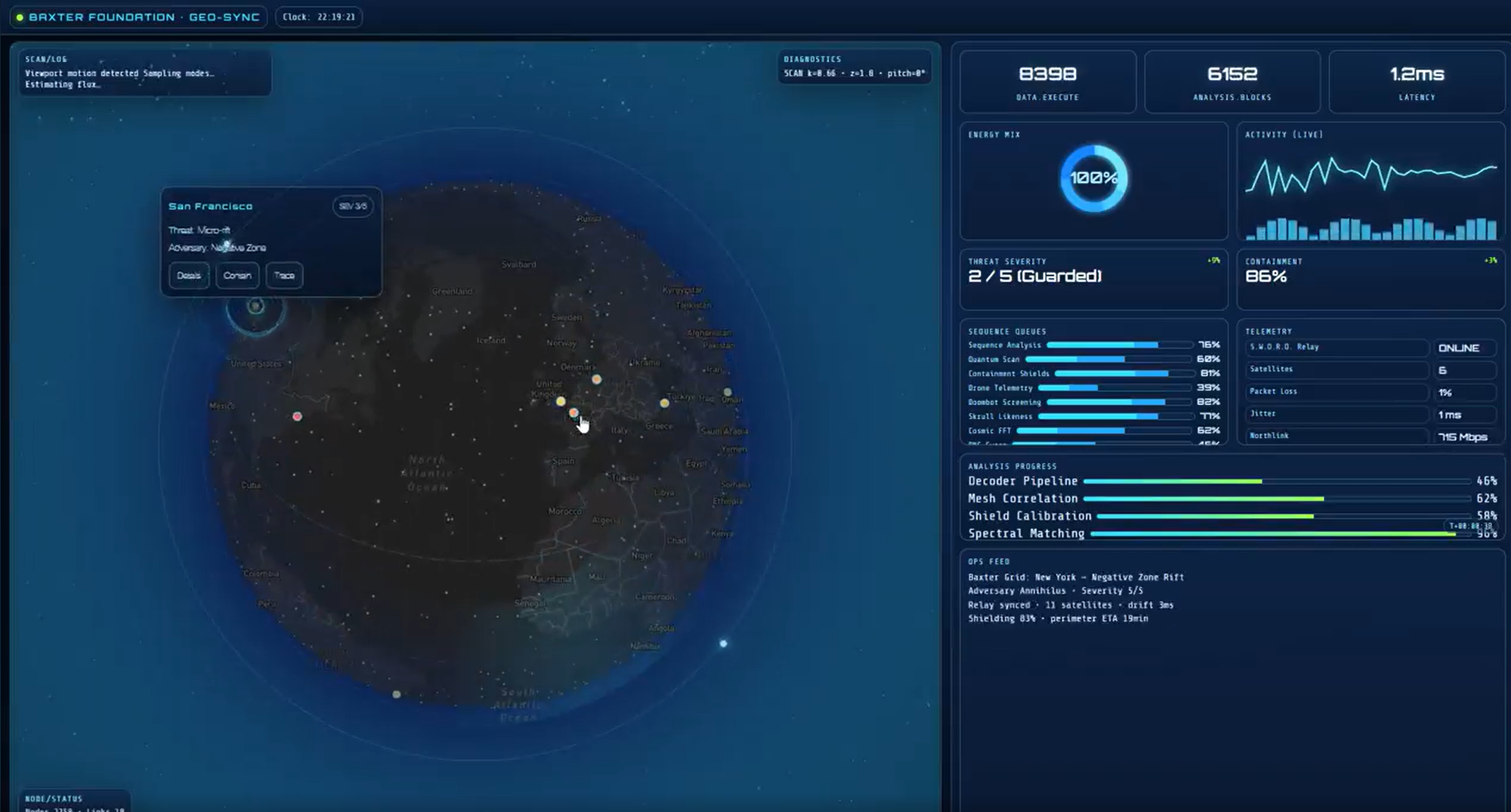This screenshot has height=812, width=1511.
Task: Open the Energy Mix 100% donut gauge
Action: [x=1092, y=178]
